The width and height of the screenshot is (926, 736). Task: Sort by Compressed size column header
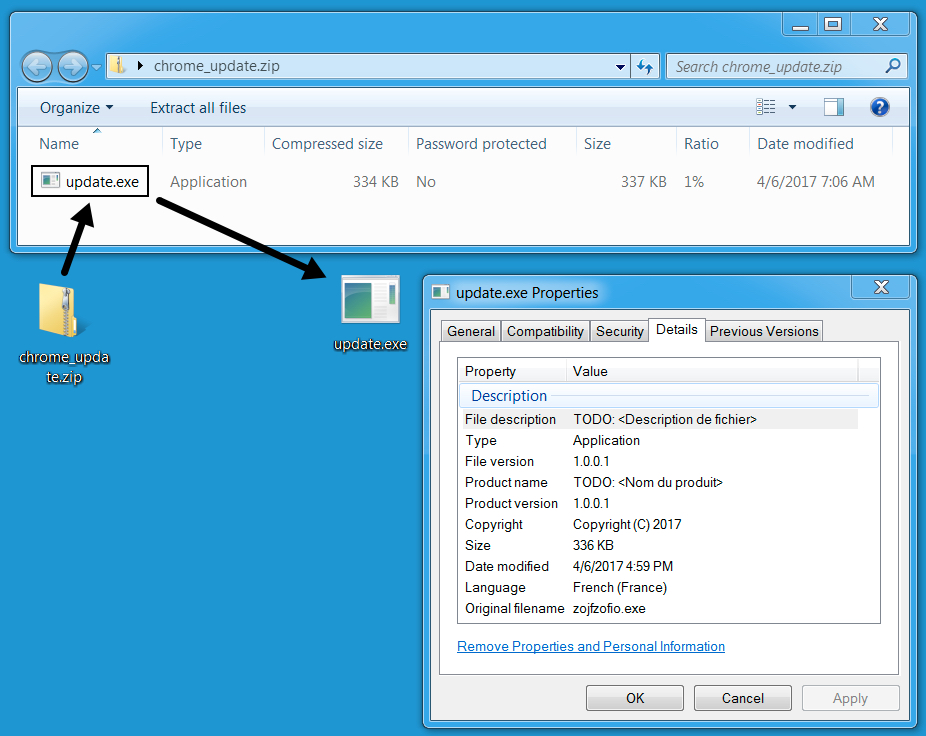(336, 144)
